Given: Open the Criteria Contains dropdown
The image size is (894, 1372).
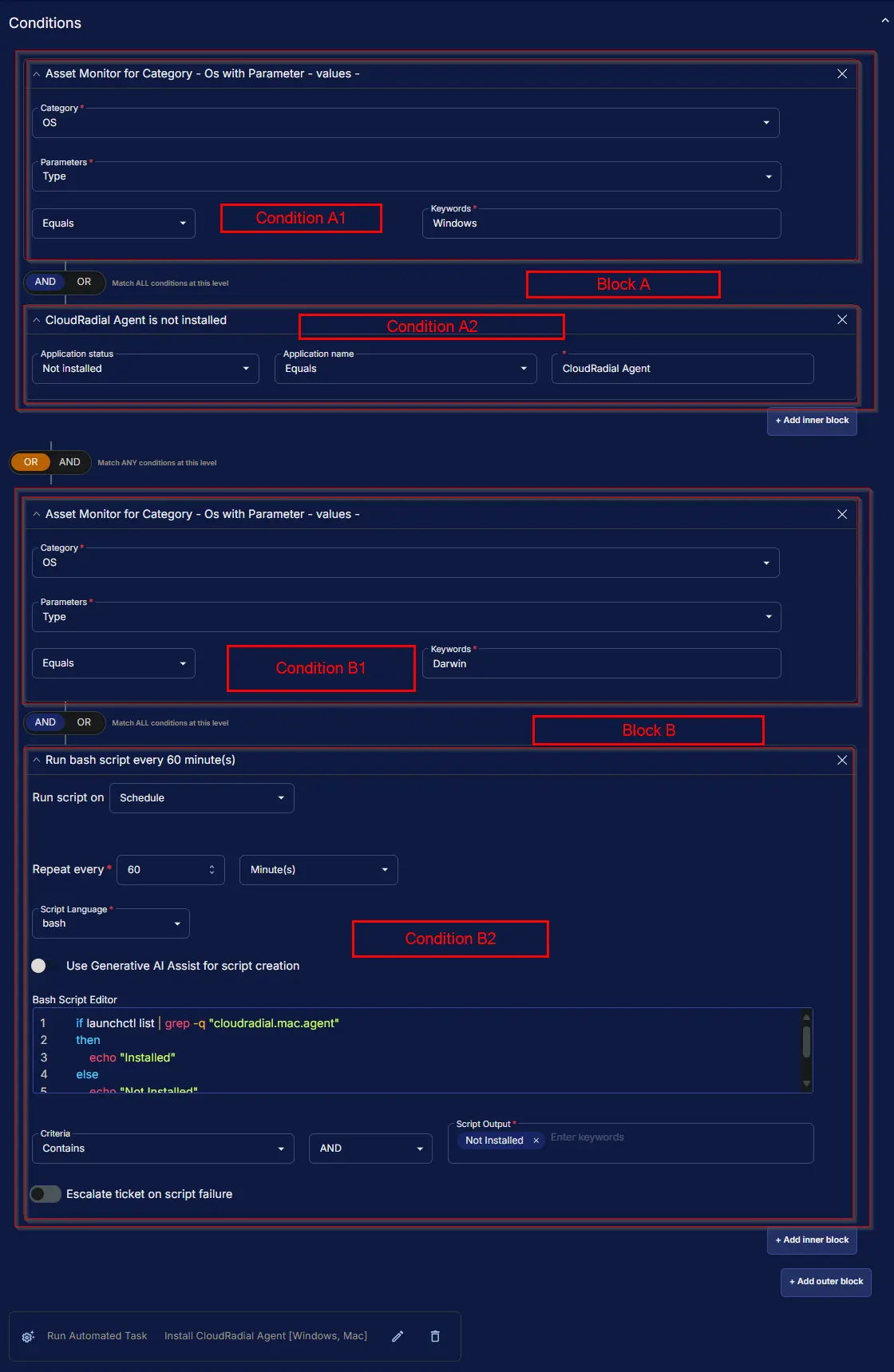Looking at the screenshot, I should (x=163, y=1149).
